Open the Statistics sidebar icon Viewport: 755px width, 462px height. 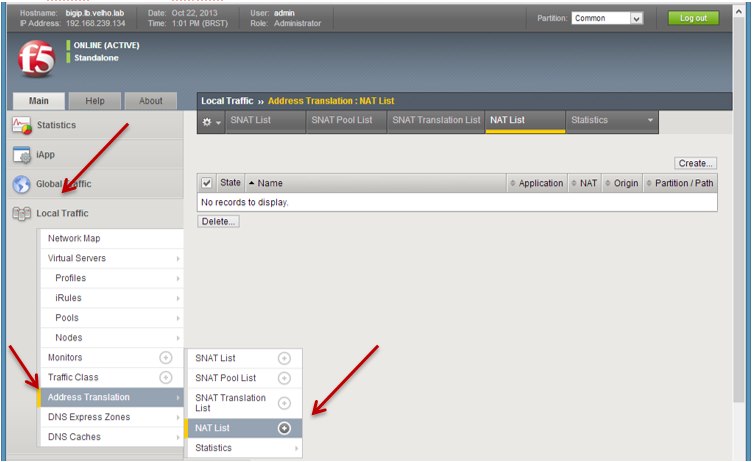click(x=21, y=125)
